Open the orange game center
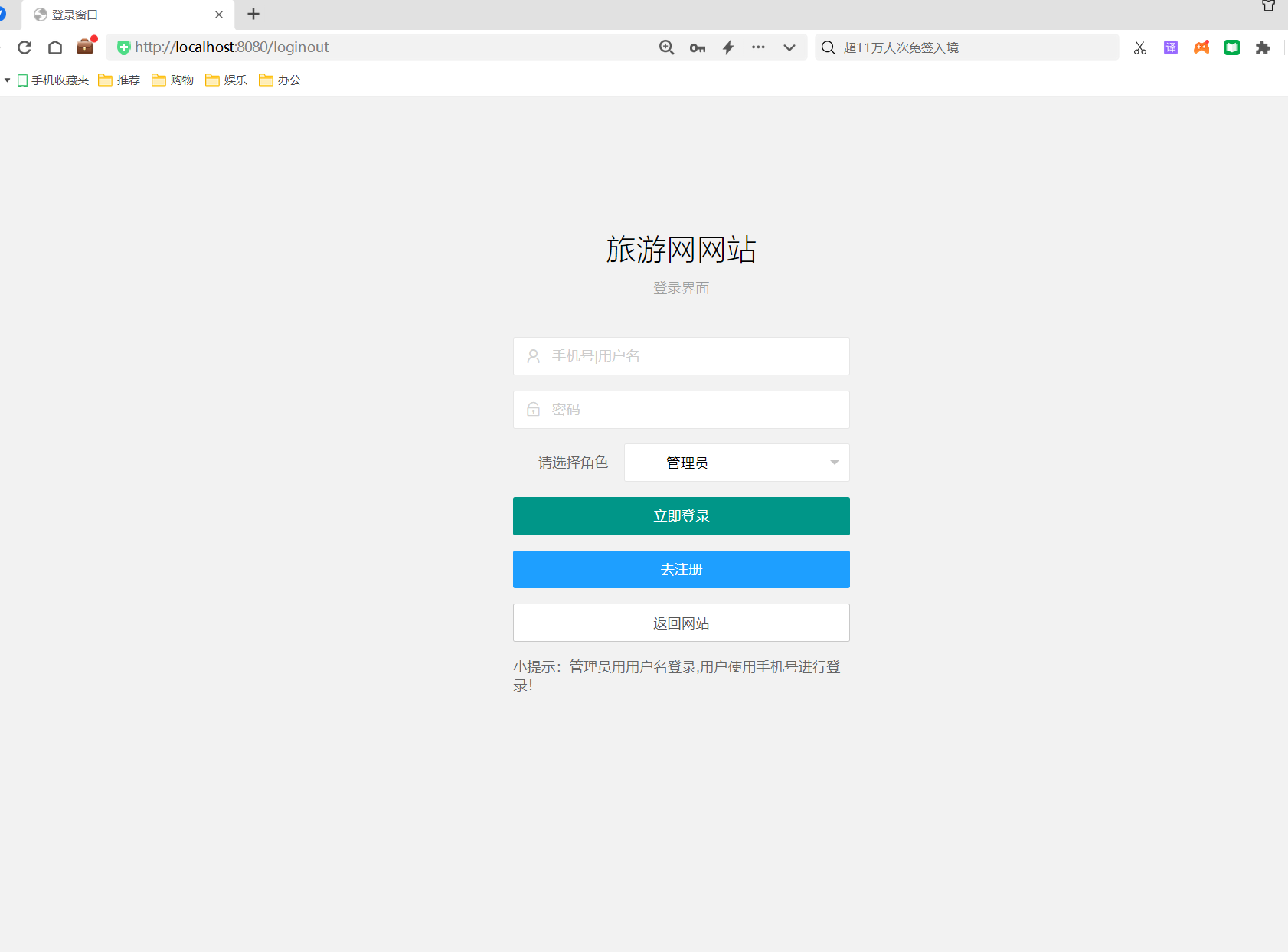Screen dimensions: 1288x952 click(x=1201, y=47)
